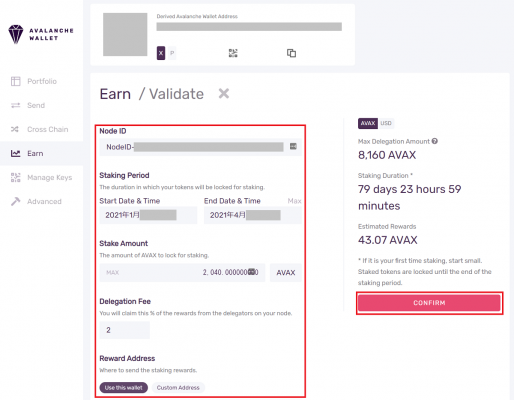Open the Start Date & Time picker
Viewport: 514px width, 400px height.
click(148, 215)
